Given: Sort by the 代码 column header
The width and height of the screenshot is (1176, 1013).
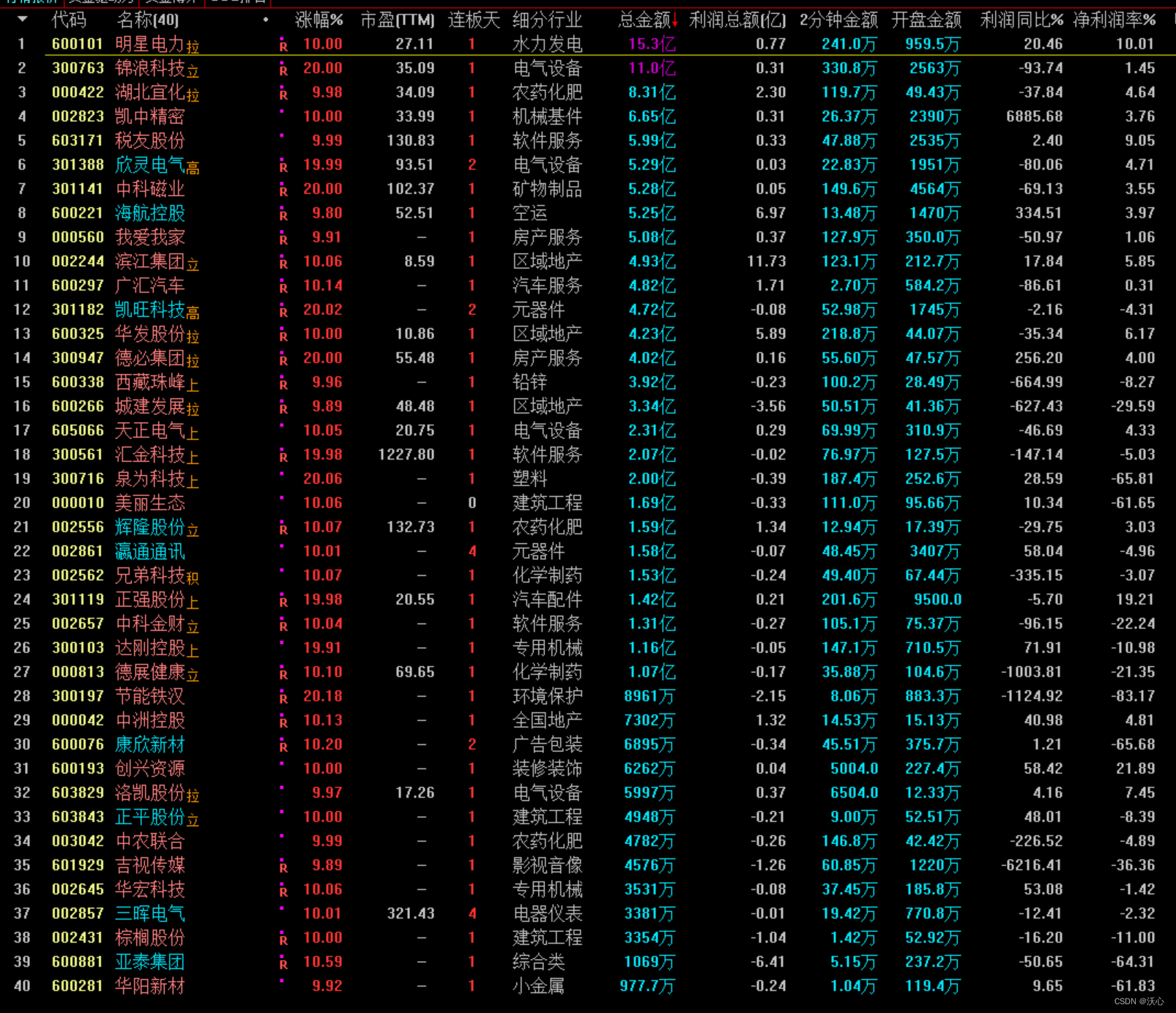Looking at the screenshot, I should [69, 20].
